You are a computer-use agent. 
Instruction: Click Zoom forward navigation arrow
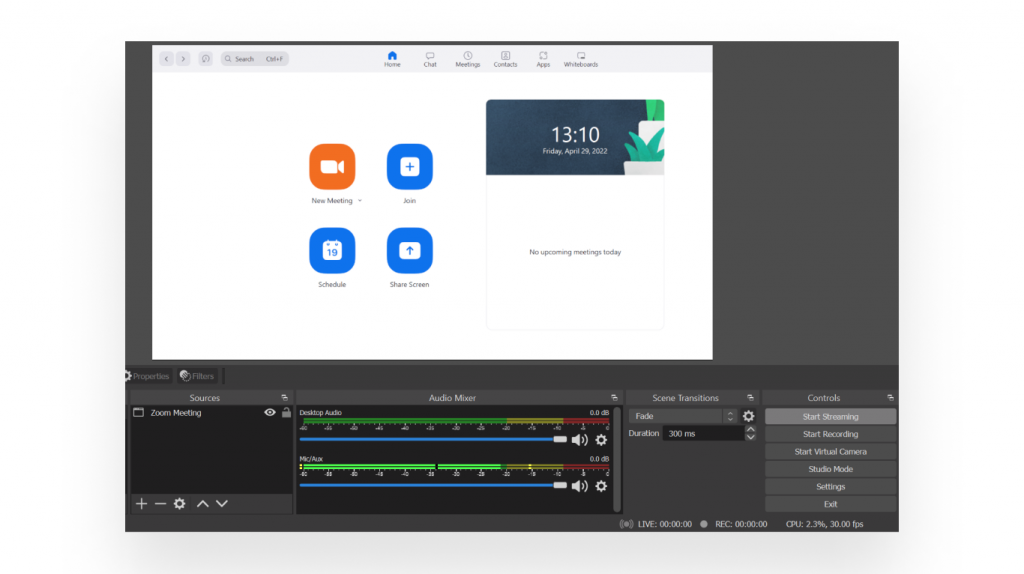tap(184, 59)
